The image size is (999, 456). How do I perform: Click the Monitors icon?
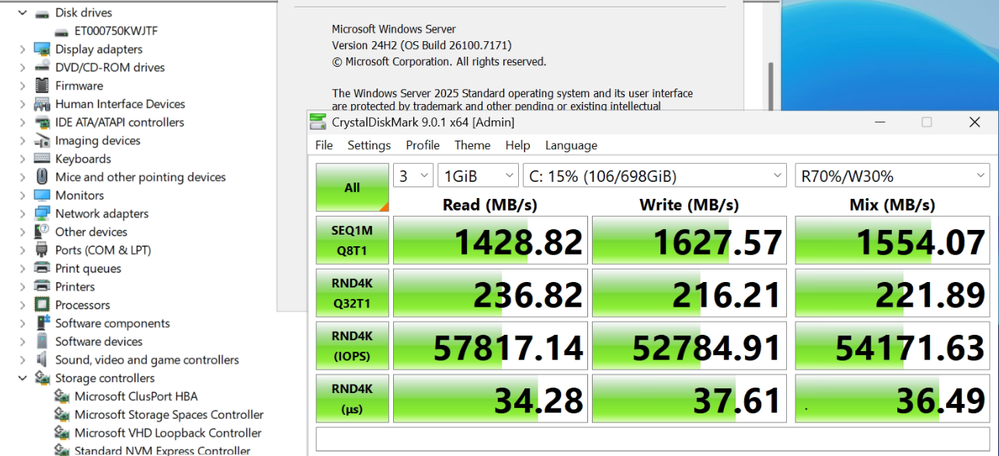click(x=42, y=196)
